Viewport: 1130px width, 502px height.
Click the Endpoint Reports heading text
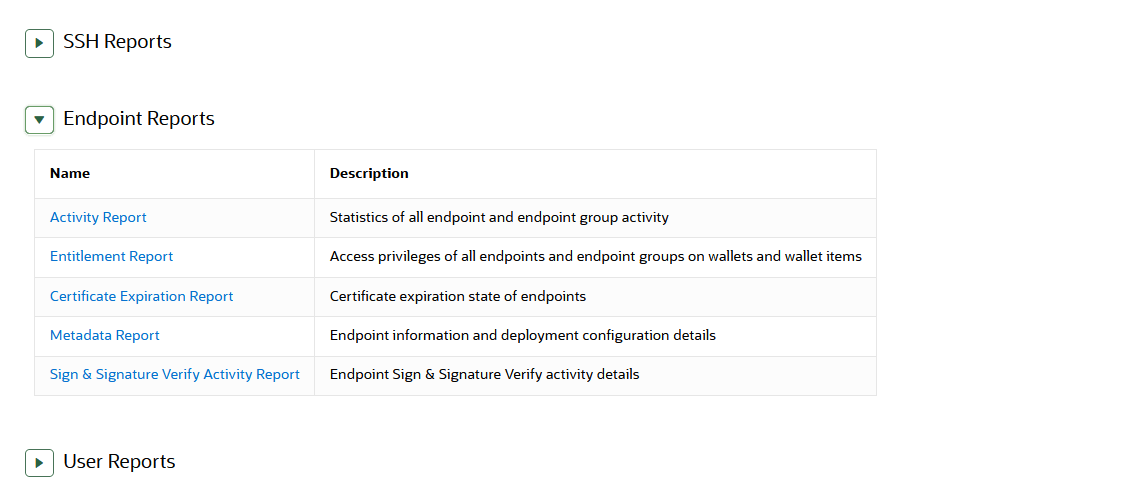[x=138, y=119]
